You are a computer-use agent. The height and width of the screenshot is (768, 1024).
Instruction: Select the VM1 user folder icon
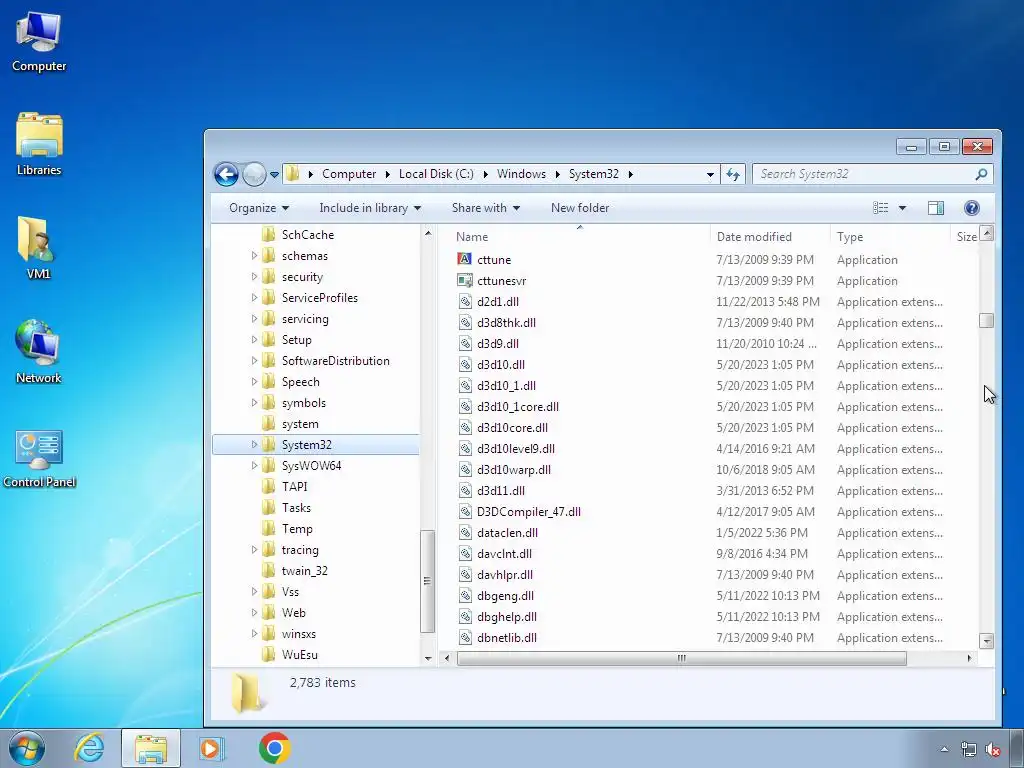click(x=39, y=248)
